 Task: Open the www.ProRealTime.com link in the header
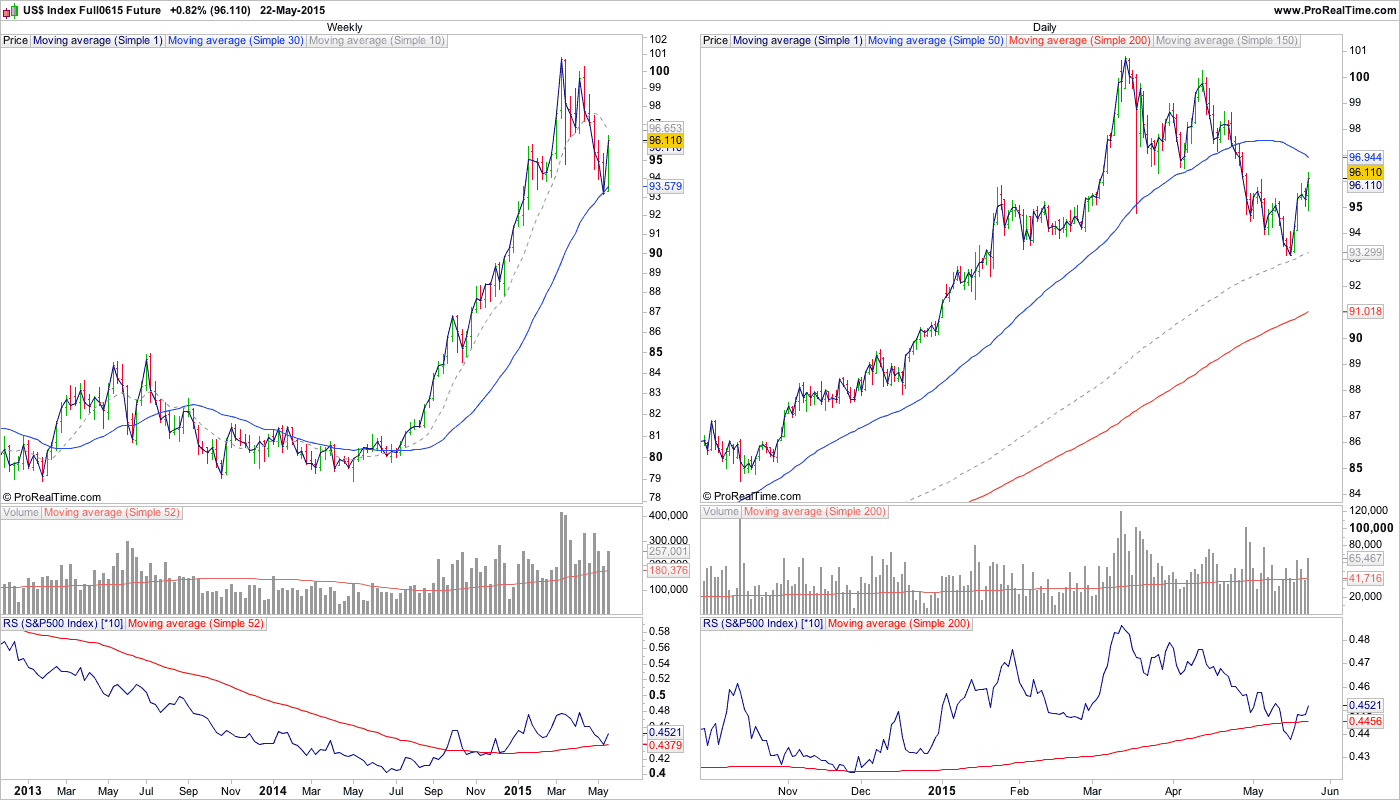1334,9
